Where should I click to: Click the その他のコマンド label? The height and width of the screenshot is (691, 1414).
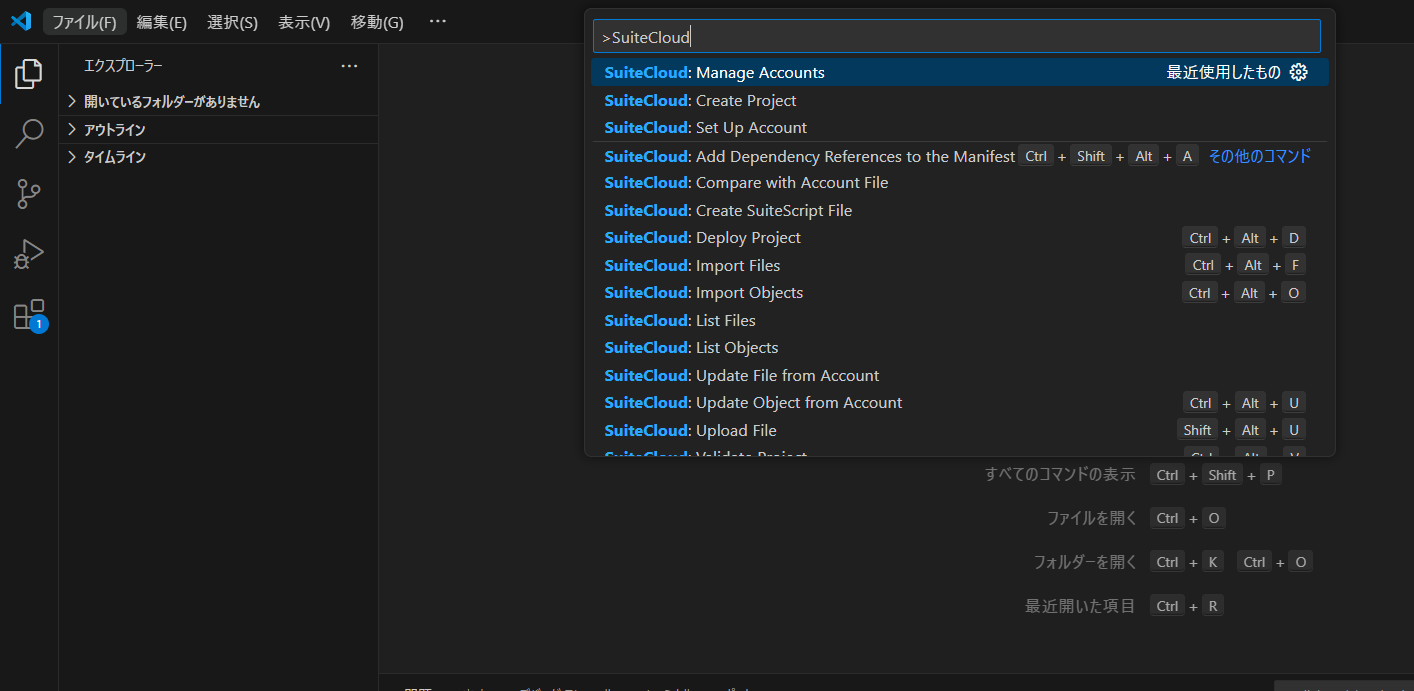click(x=1260, y=156)
